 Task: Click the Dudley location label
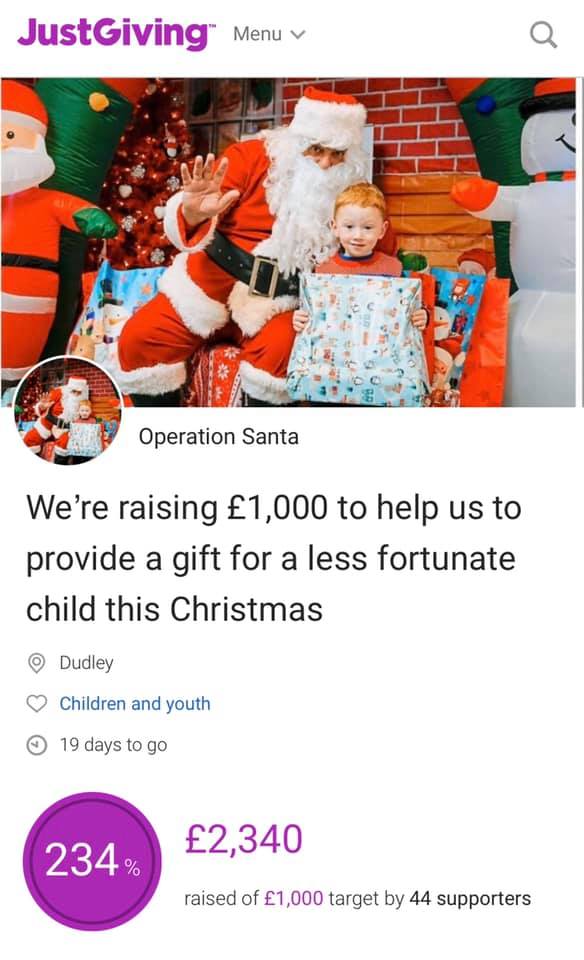tap(86, 662)
